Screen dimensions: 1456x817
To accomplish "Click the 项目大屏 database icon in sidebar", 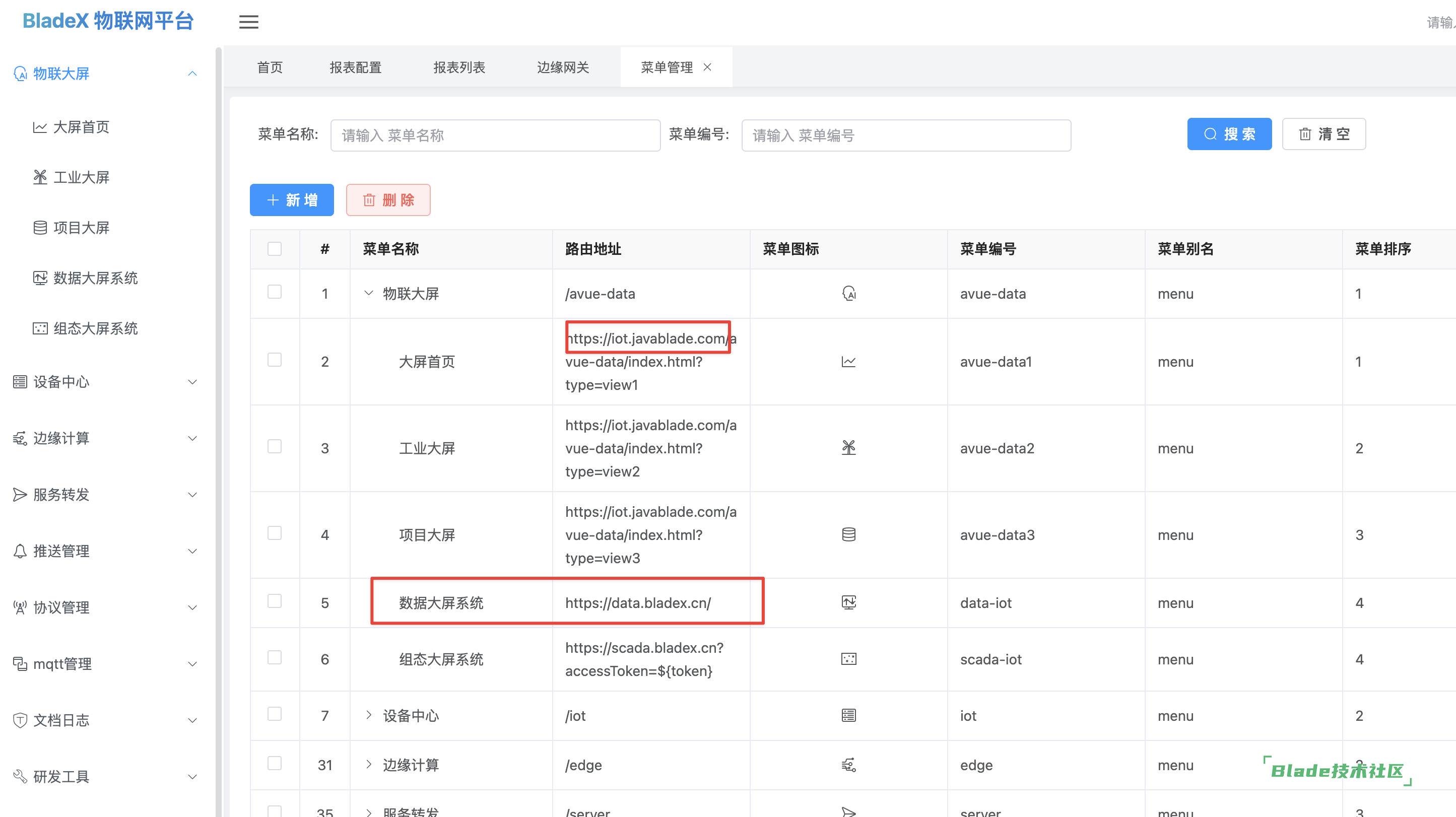I will coord(40,228).
